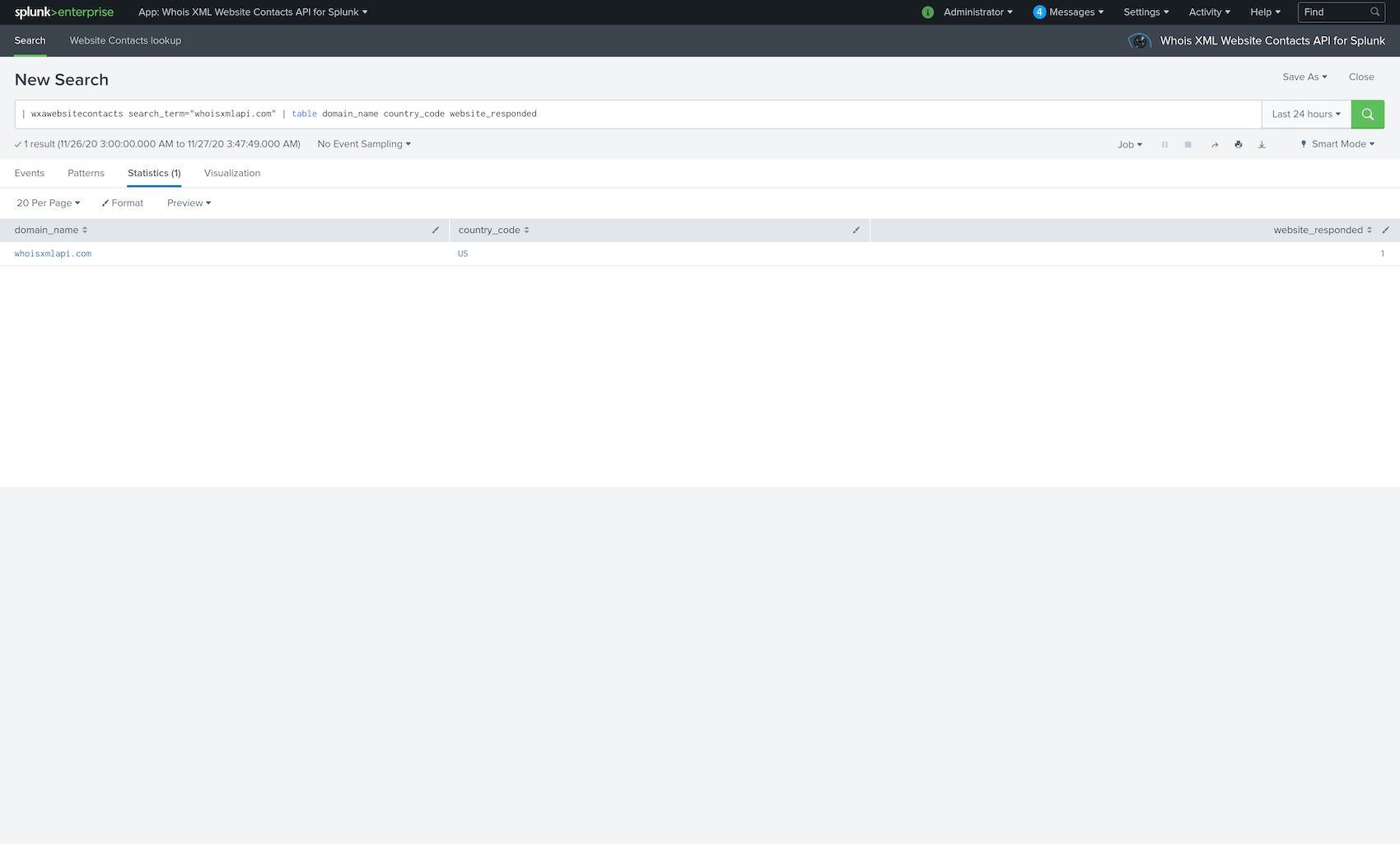Viewport: 1400px width, 844px height.
Task: Click website_responded value 1
Action: coord(1383,254)
